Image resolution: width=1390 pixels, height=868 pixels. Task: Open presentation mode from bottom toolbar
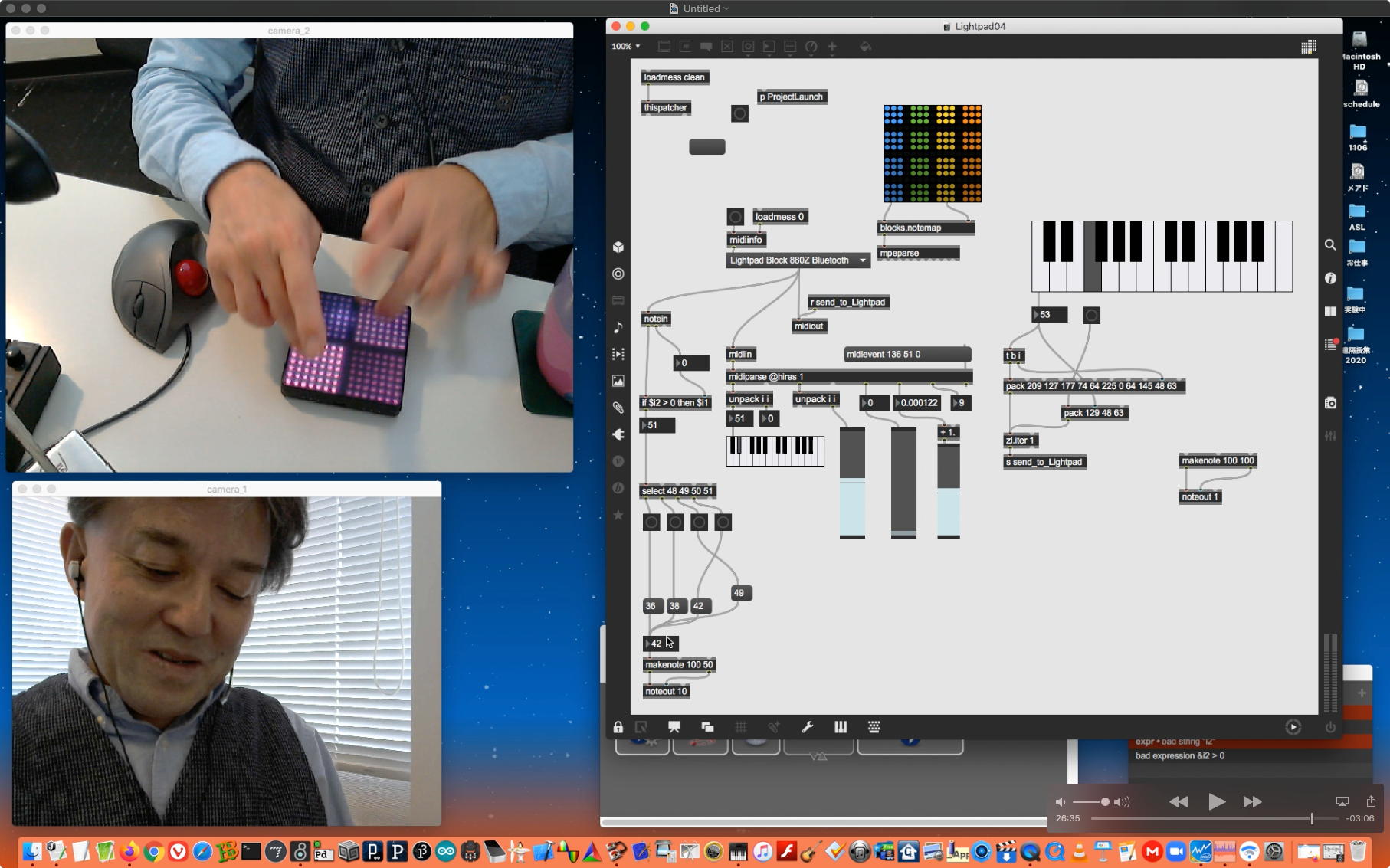point(674,727)
